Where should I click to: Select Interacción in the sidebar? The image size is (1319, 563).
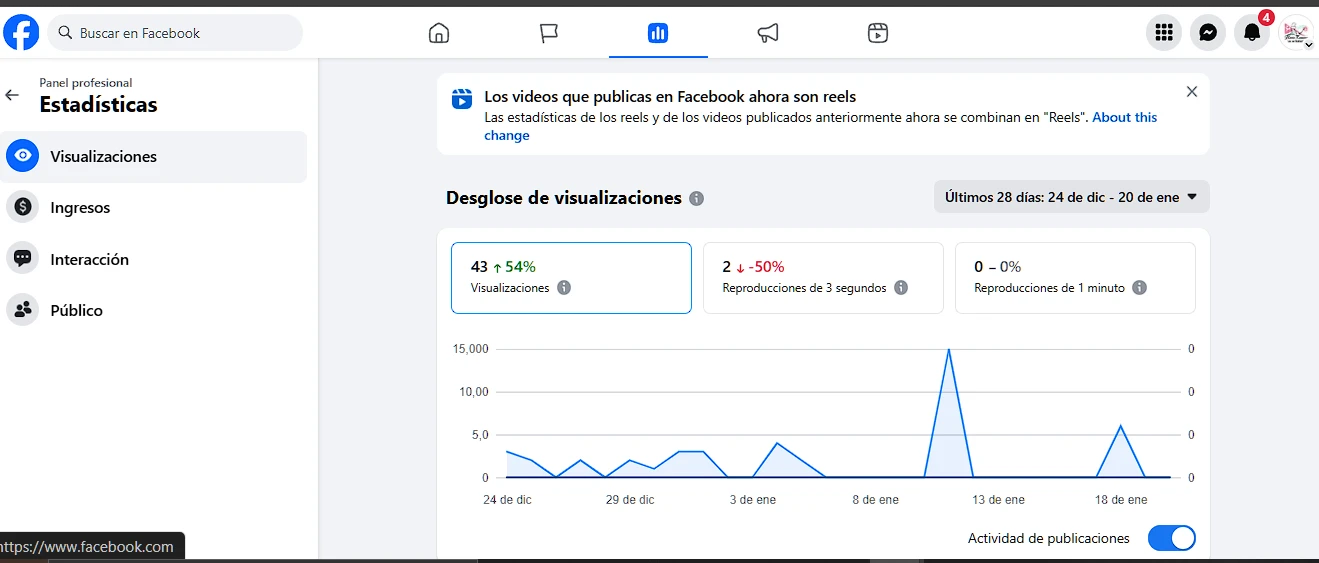(x=89, y=259)
